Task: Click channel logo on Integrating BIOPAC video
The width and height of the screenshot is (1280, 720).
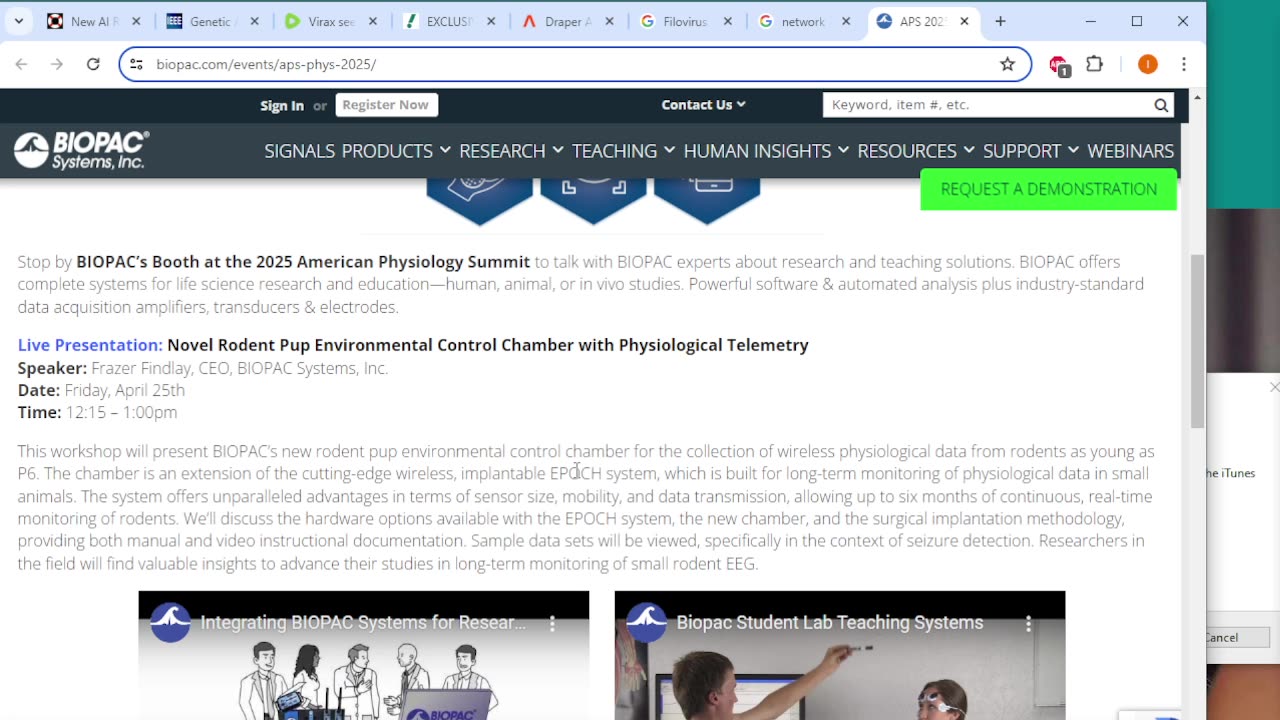Action: click(171, 622)
